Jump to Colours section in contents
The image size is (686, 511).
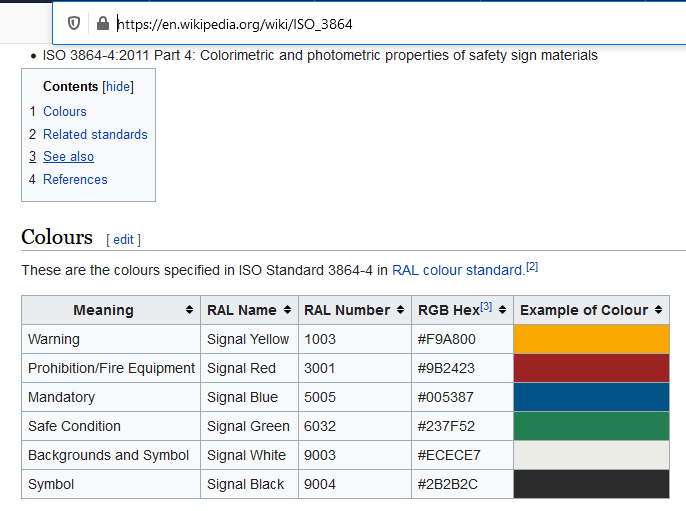tap(65, 112)
